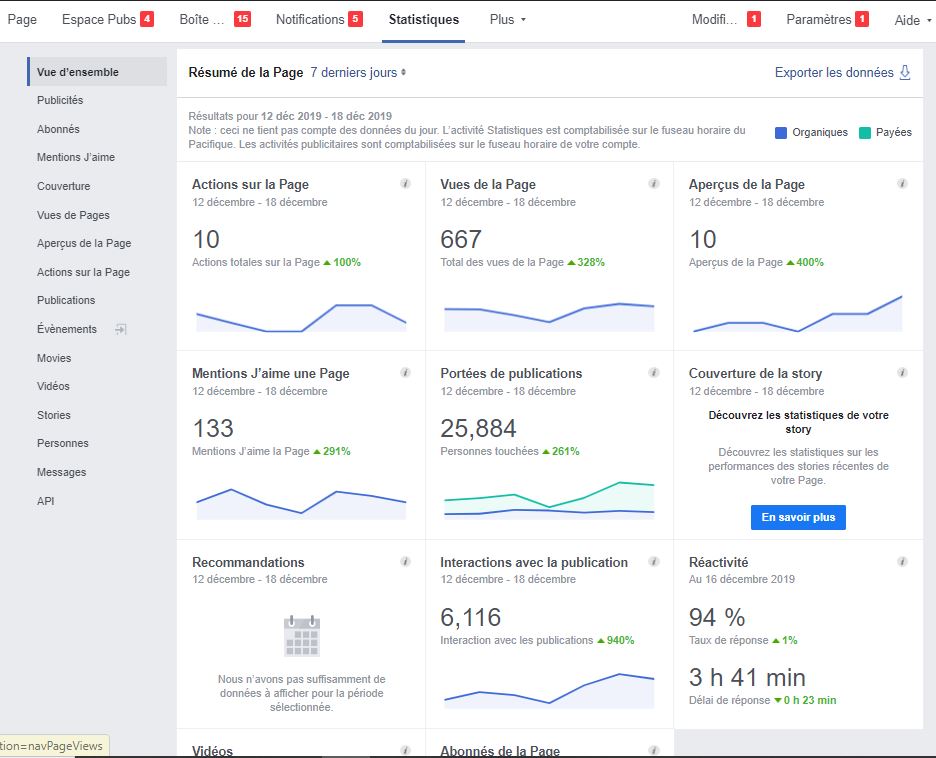This screenshot has width=936, height=758.
Task: Click the teal Payées legend swatch
Action: coord(864,133)
